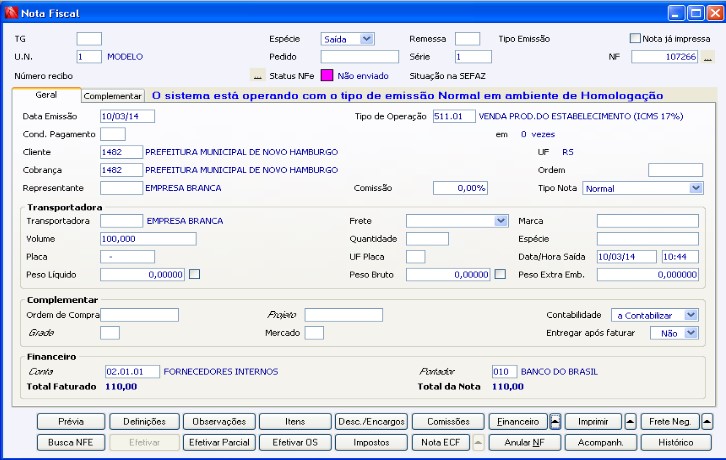Click the Projeto input field

point(344,315)
